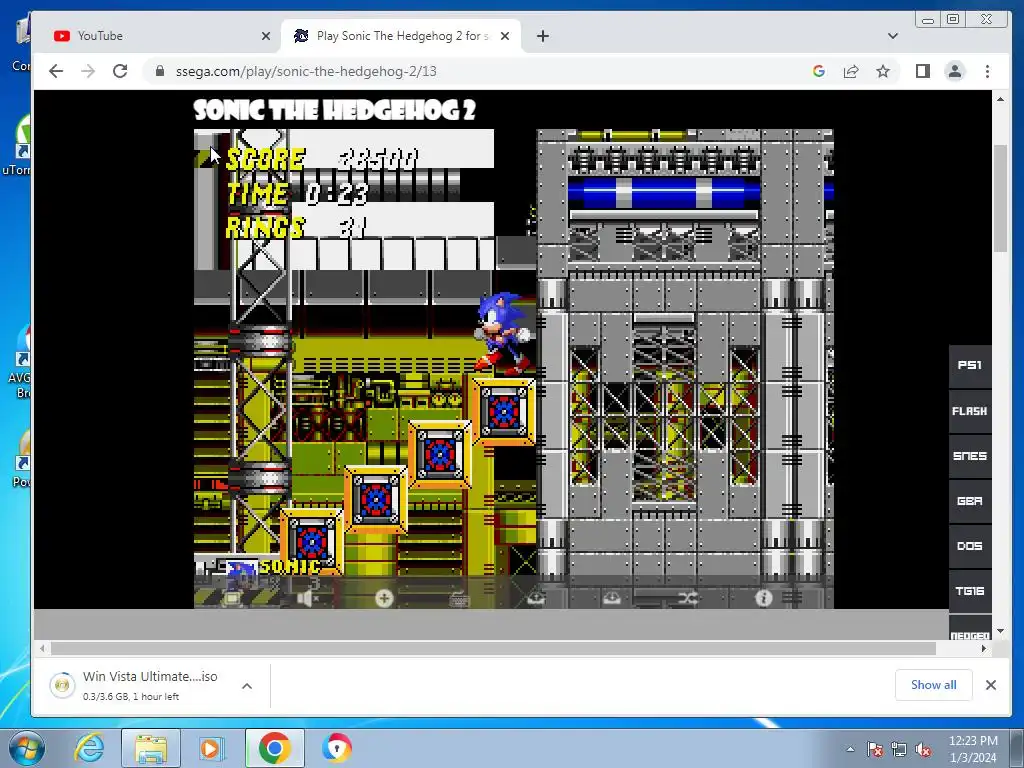Expand the tab search chevron

pyautogui.click(x=893, y=36)
